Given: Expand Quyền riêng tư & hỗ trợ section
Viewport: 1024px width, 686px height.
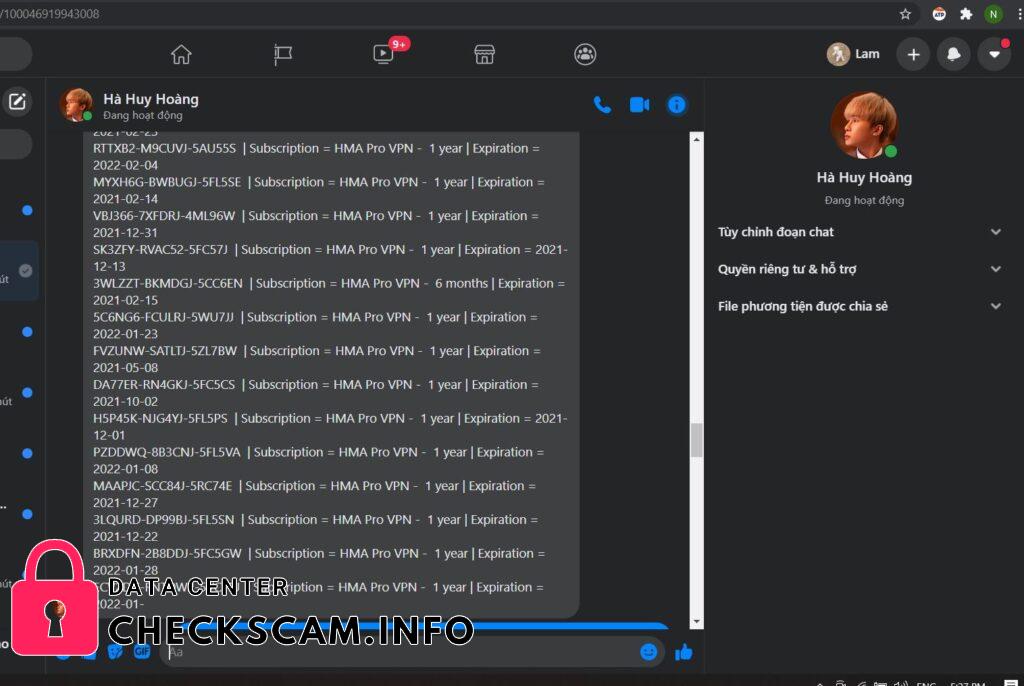Looking at the screenshot, I should (860, 269).
